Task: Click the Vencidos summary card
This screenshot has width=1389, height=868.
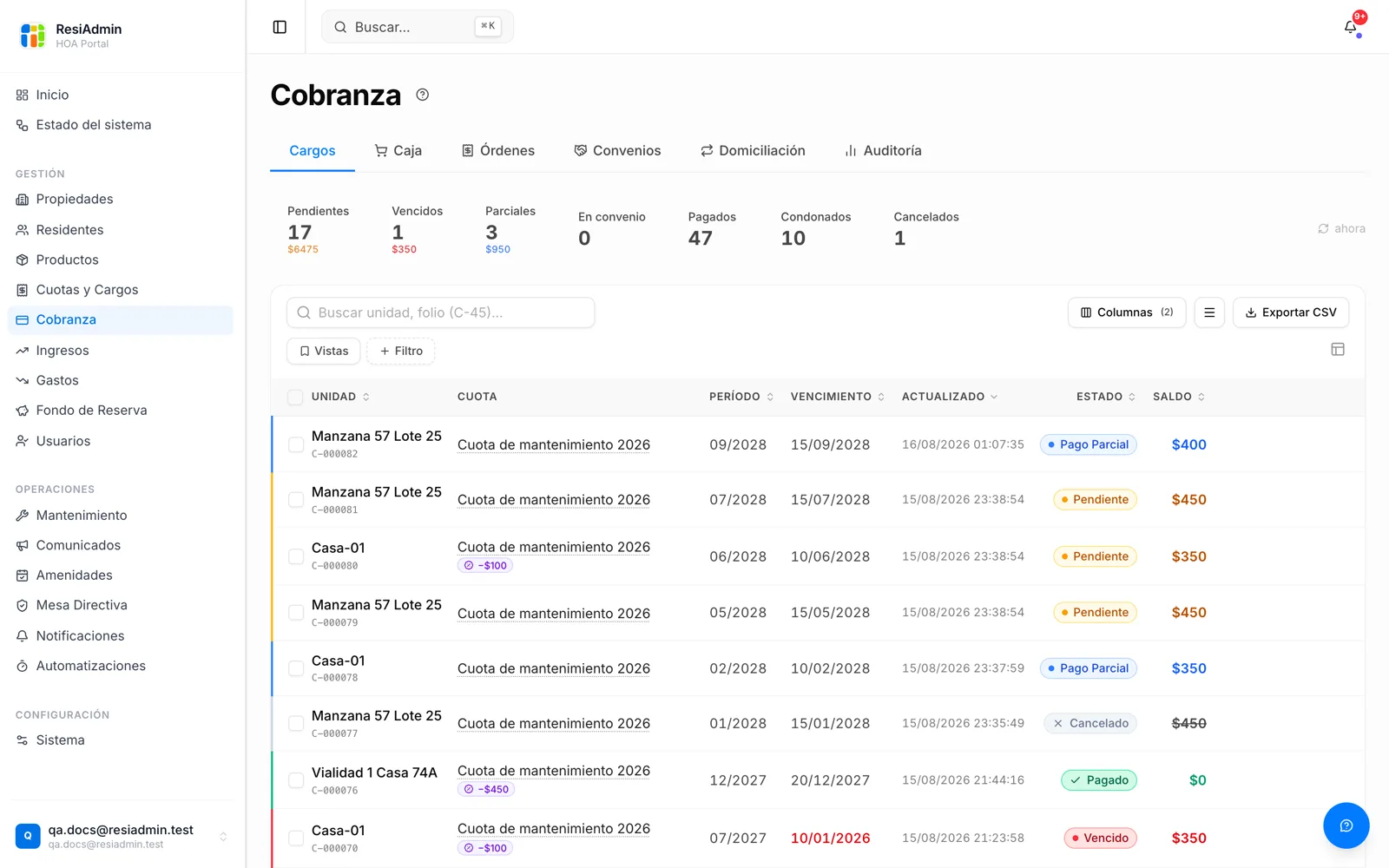Action: coord(418,229)
